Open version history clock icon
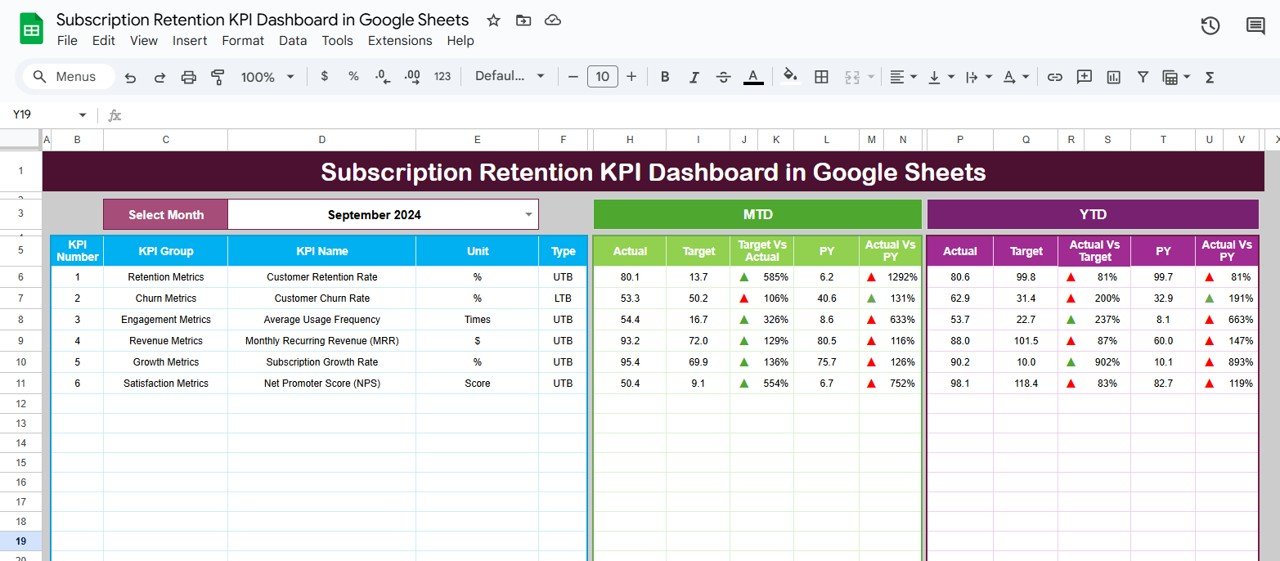 tap(1210, 26)
